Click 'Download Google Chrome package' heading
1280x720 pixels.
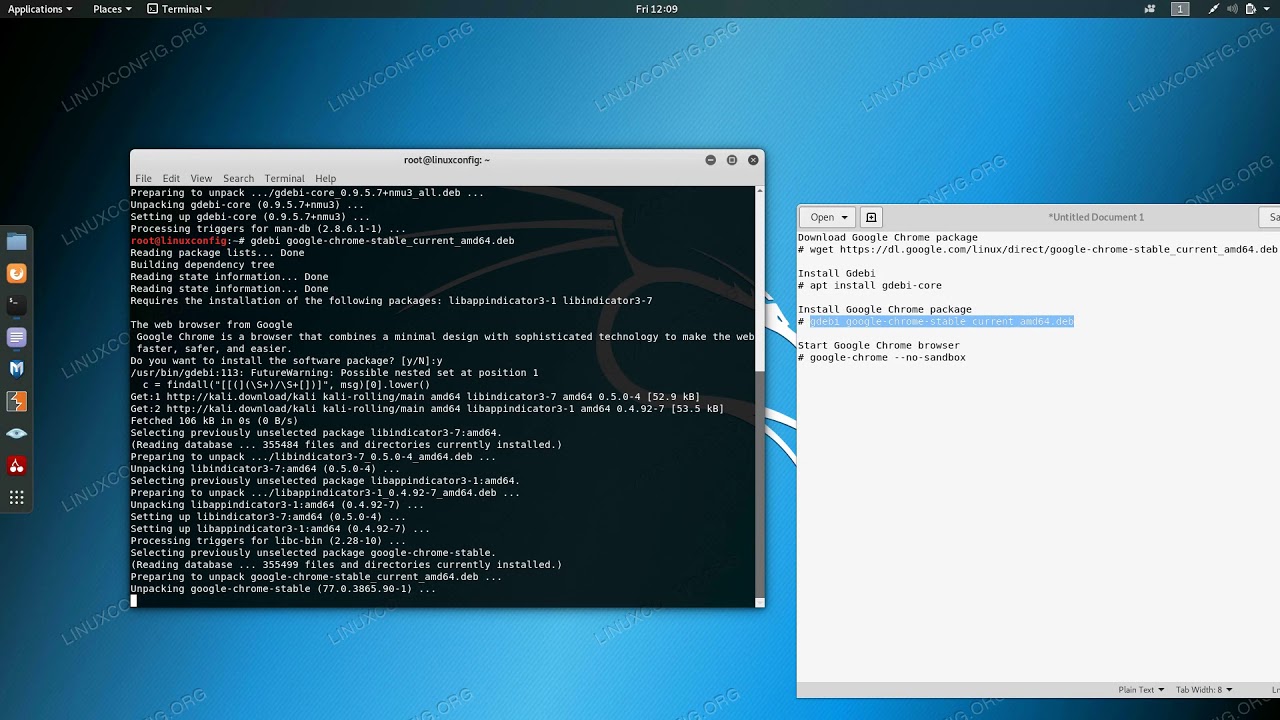[888, 238]
